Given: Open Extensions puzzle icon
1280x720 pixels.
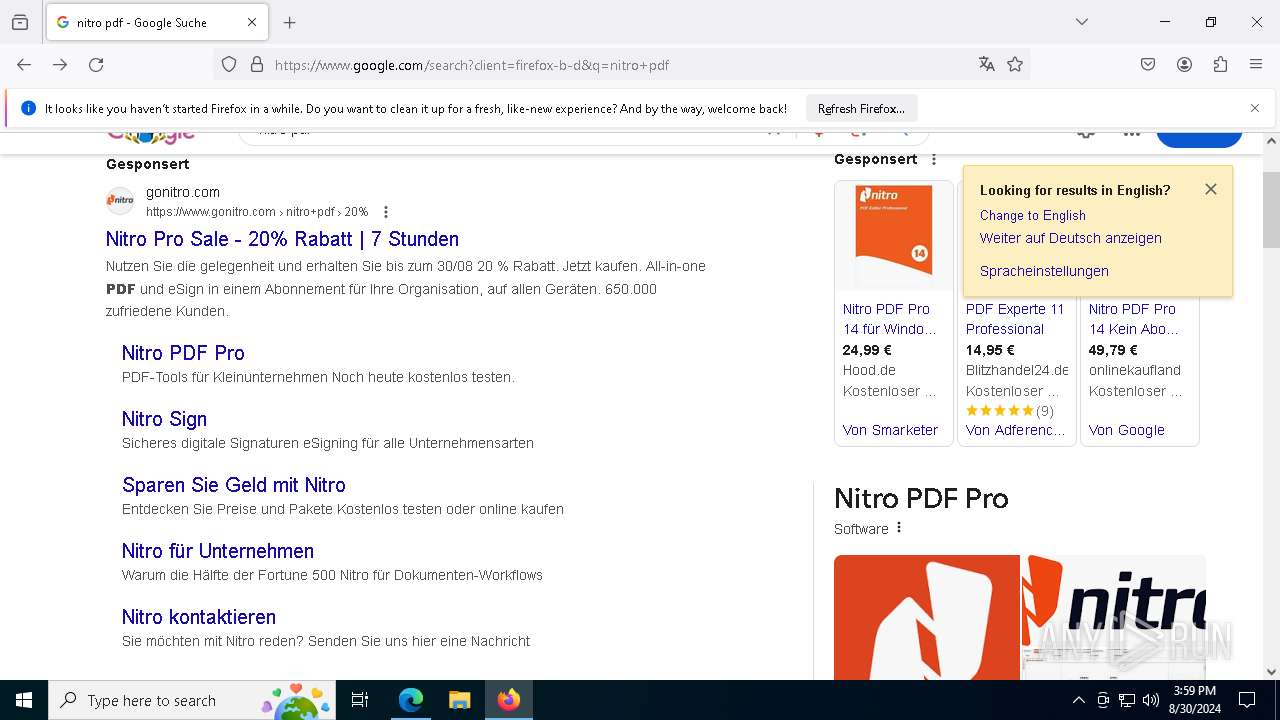Looking at the screenshot, I should [1220, 65].
